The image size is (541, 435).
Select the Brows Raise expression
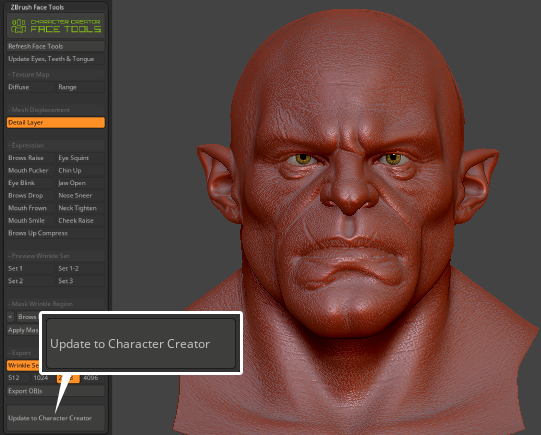(31, 158)
